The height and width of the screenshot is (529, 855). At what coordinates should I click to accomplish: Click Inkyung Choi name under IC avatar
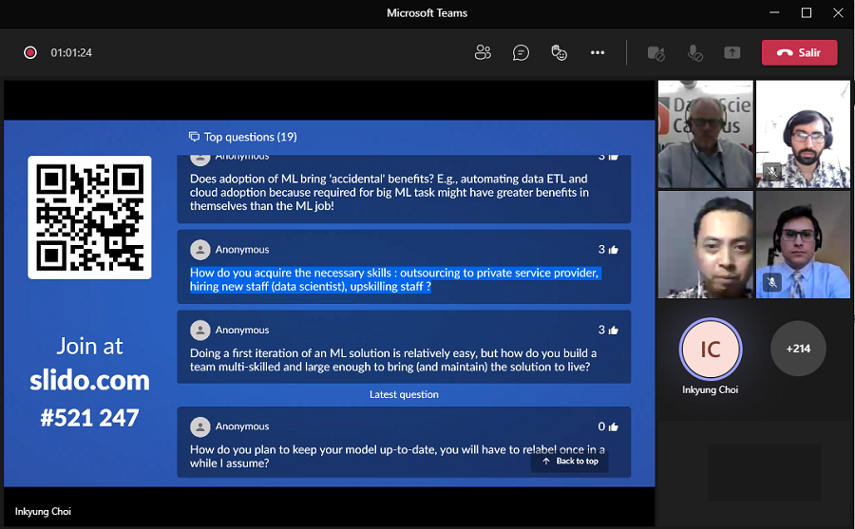click(x=710, y=390)
